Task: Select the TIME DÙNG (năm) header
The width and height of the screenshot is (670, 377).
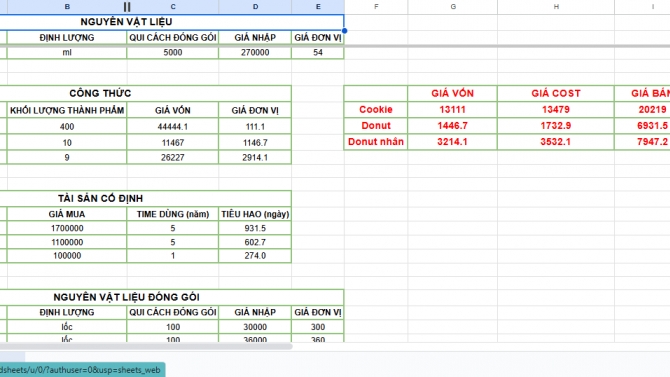Action: [173, 214]
